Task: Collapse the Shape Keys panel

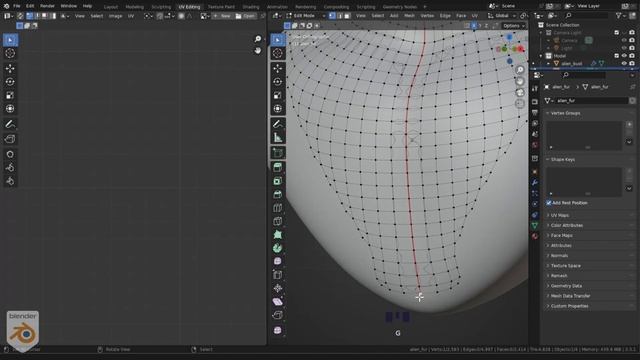Action: (590, 160)
